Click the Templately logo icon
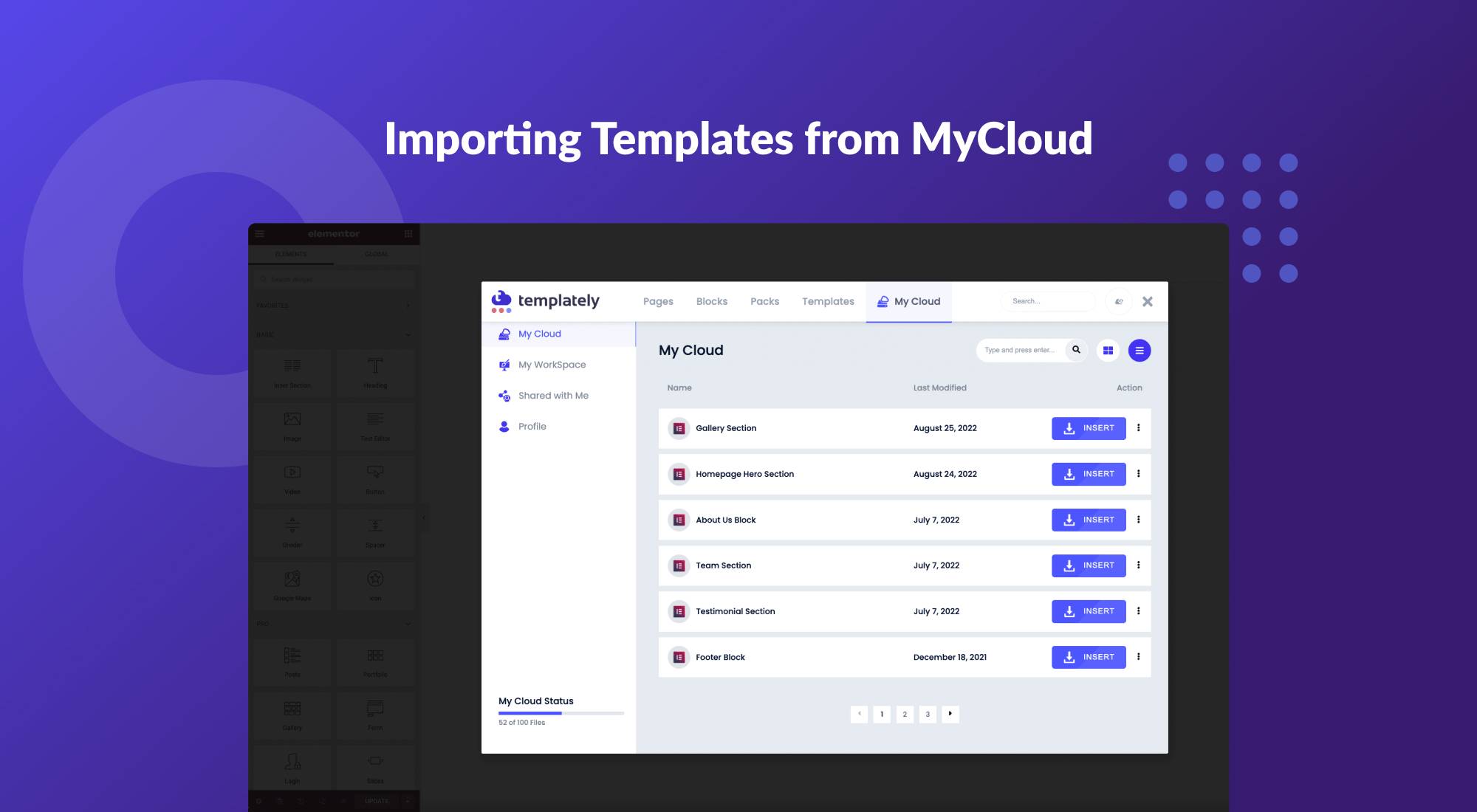The width and height of the screenshot is (1477, 812). coord(501,300)
